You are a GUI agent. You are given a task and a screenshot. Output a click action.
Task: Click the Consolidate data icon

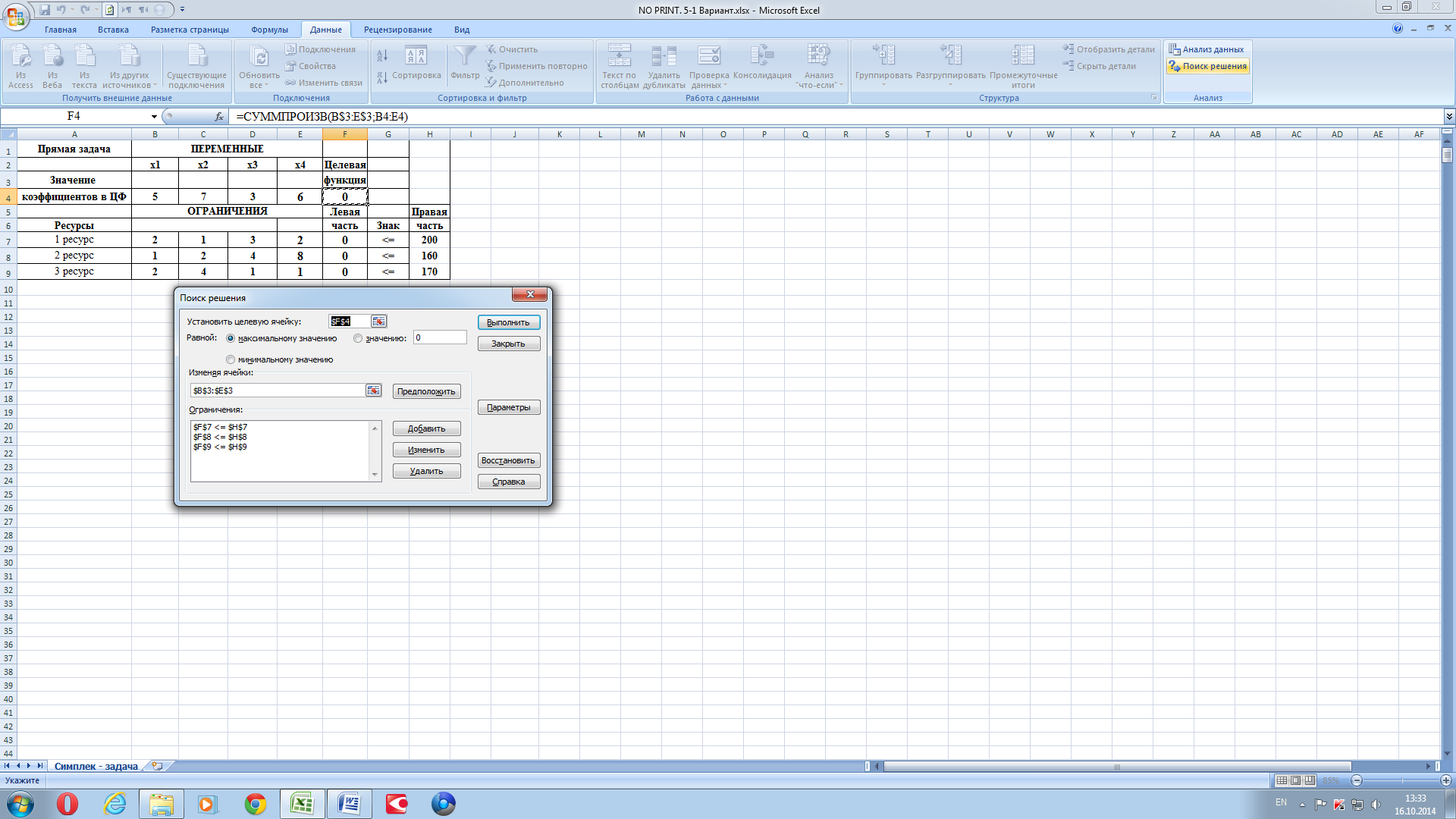[761, 56]
